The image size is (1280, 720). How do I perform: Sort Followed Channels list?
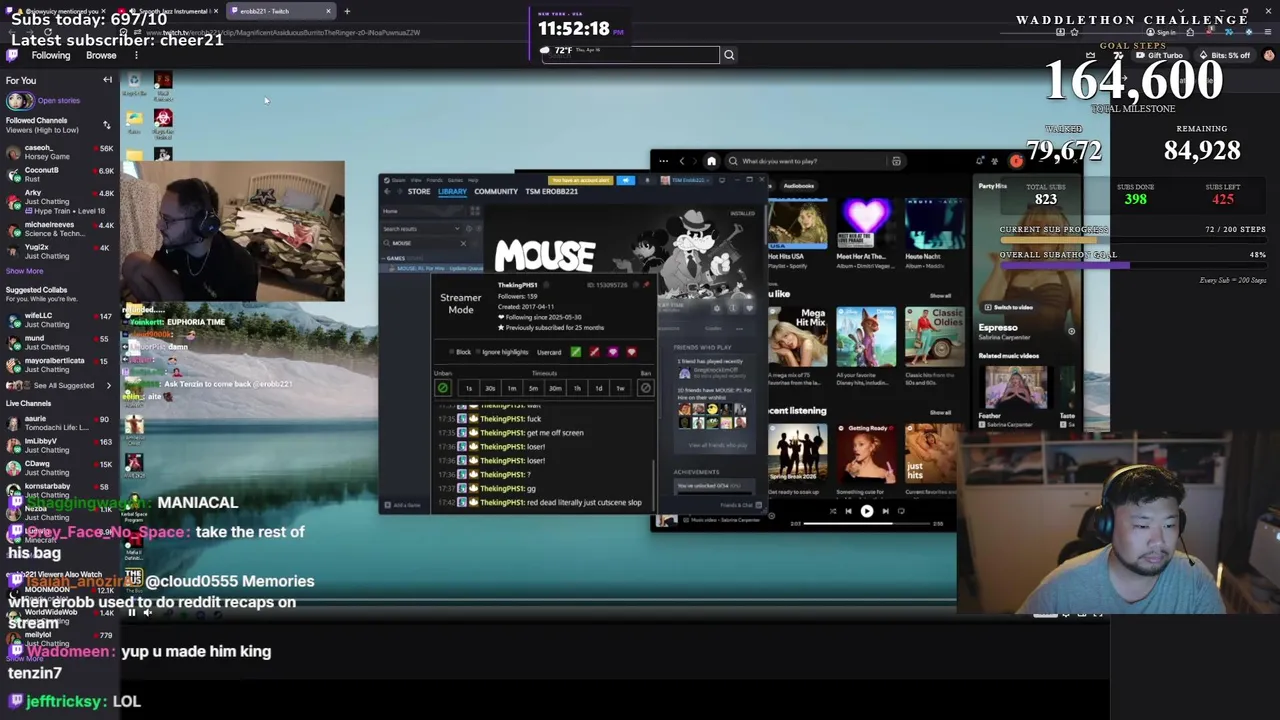point(106,125)
